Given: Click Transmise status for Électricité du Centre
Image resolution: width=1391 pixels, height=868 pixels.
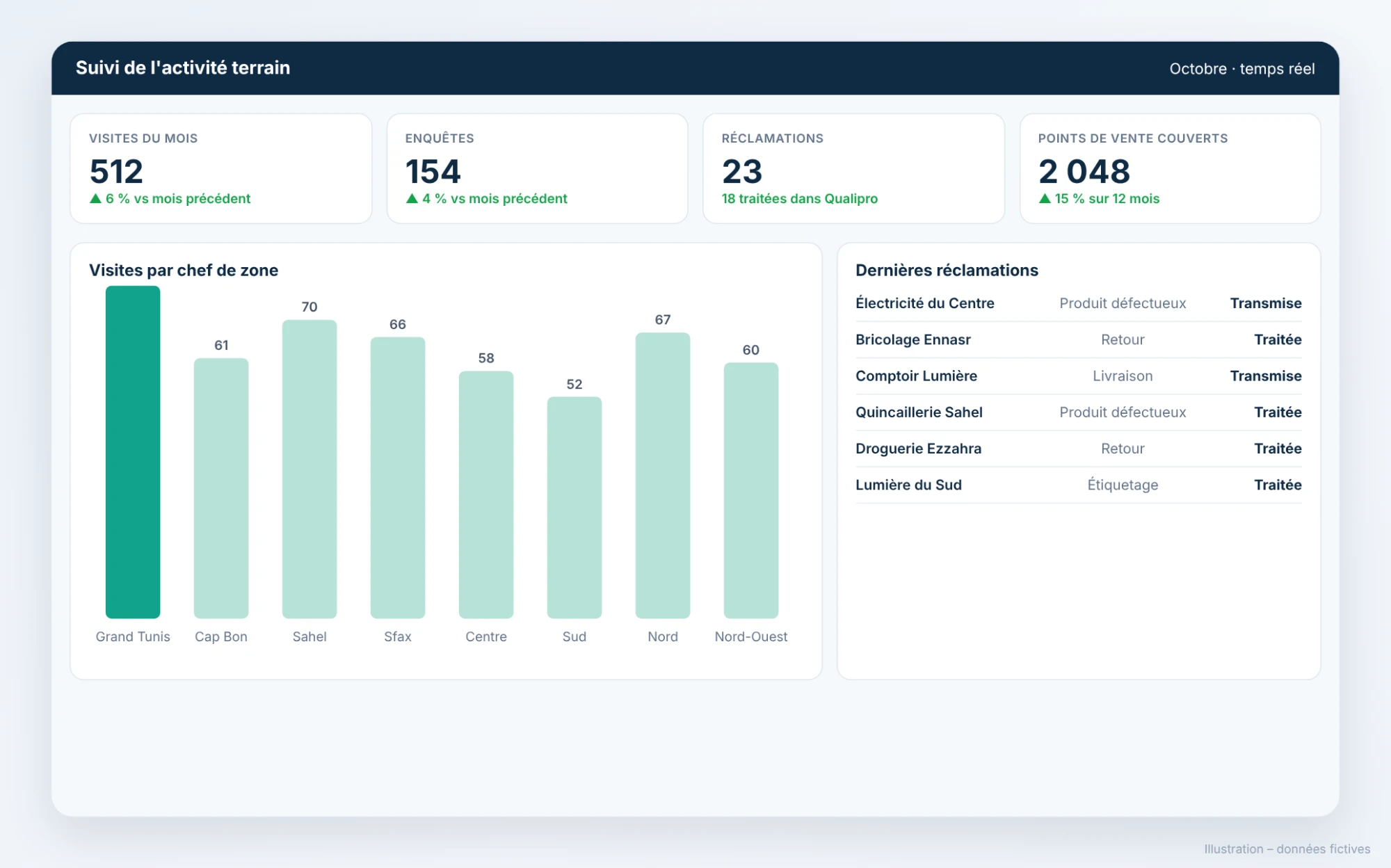Looking at the screenshot, I should pos(1266,303).
